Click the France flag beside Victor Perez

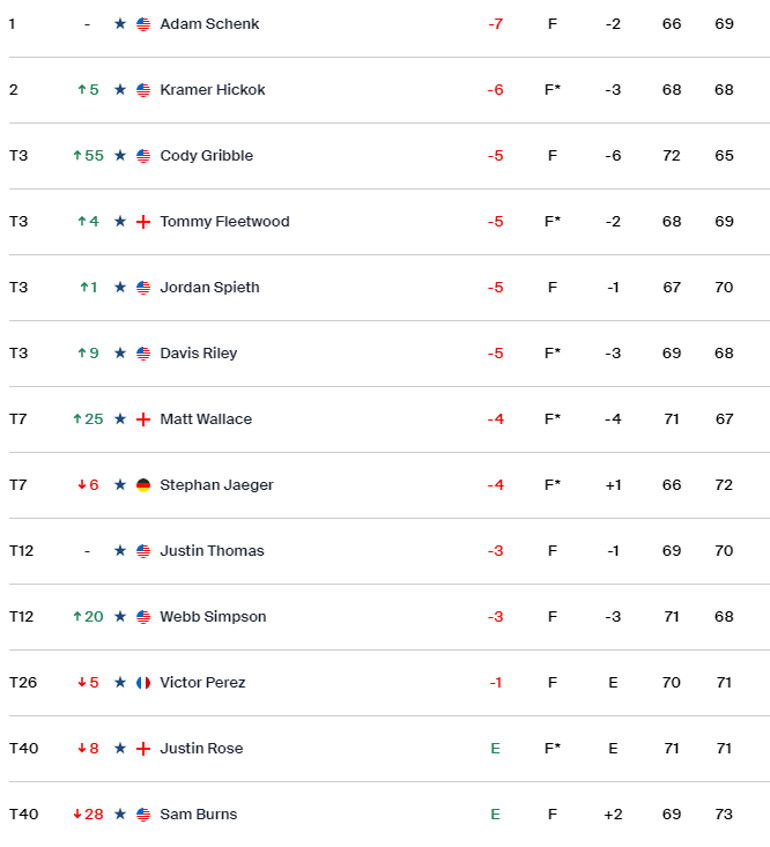click(143, 683)
